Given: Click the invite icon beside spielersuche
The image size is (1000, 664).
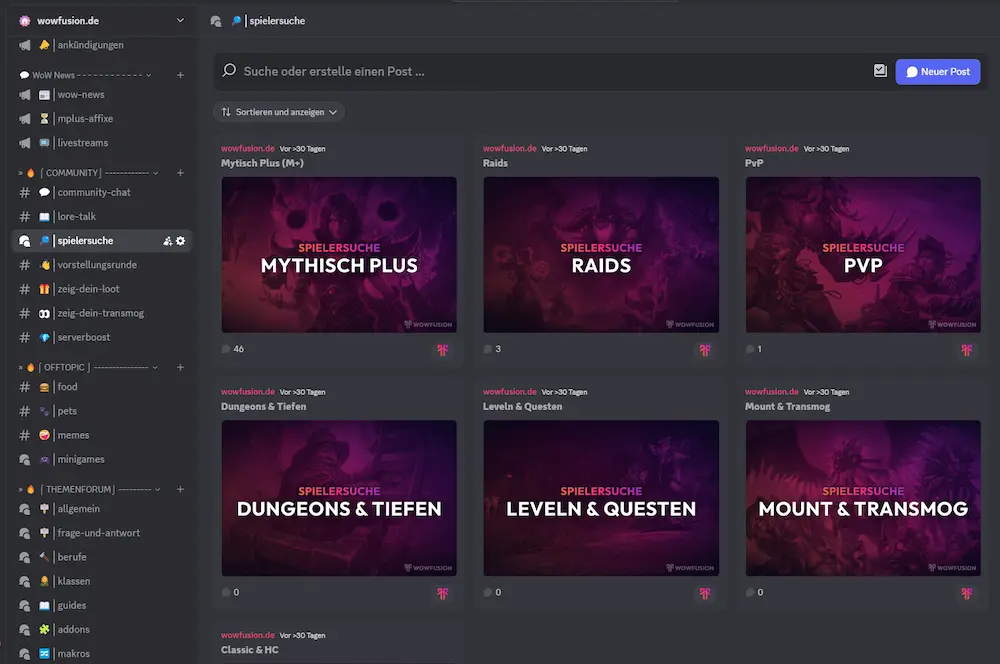Looking at the screenshot, I should [167, 241].
